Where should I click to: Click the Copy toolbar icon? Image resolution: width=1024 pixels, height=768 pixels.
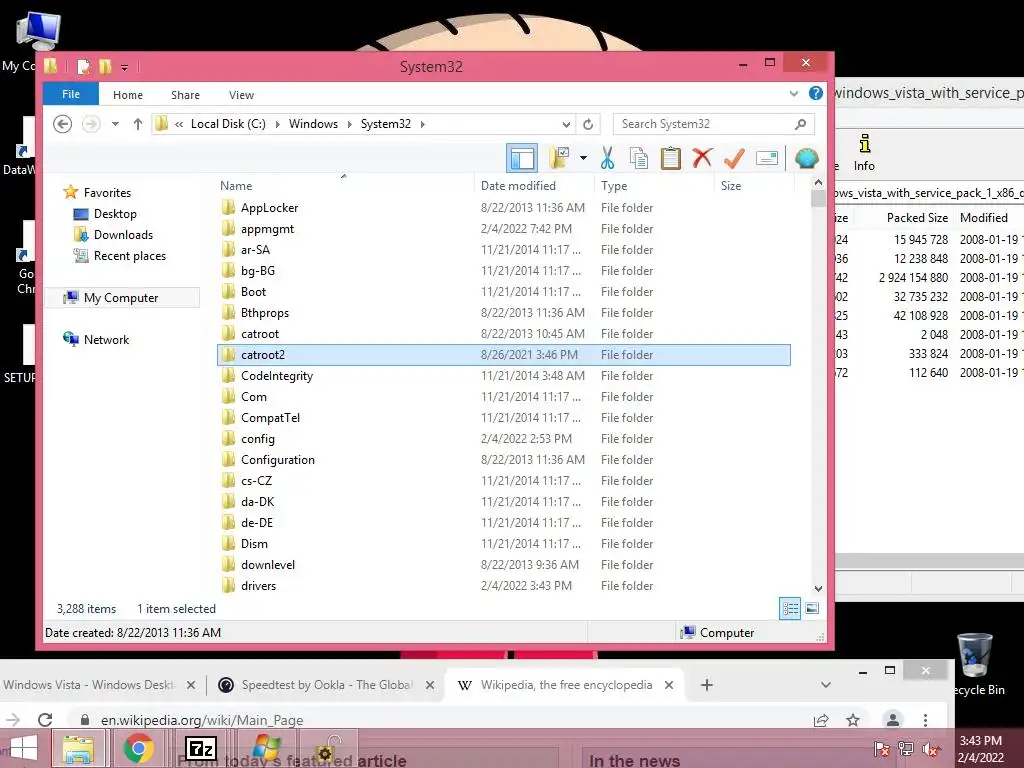pos(639,158)
